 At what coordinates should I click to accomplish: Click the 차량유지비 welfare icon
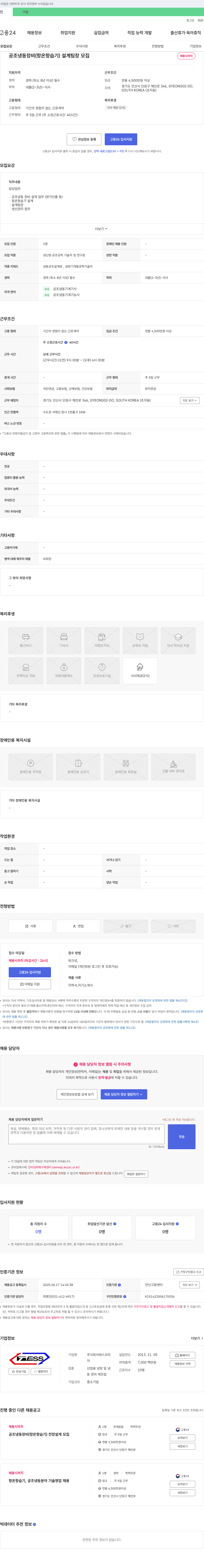[102, 640]
